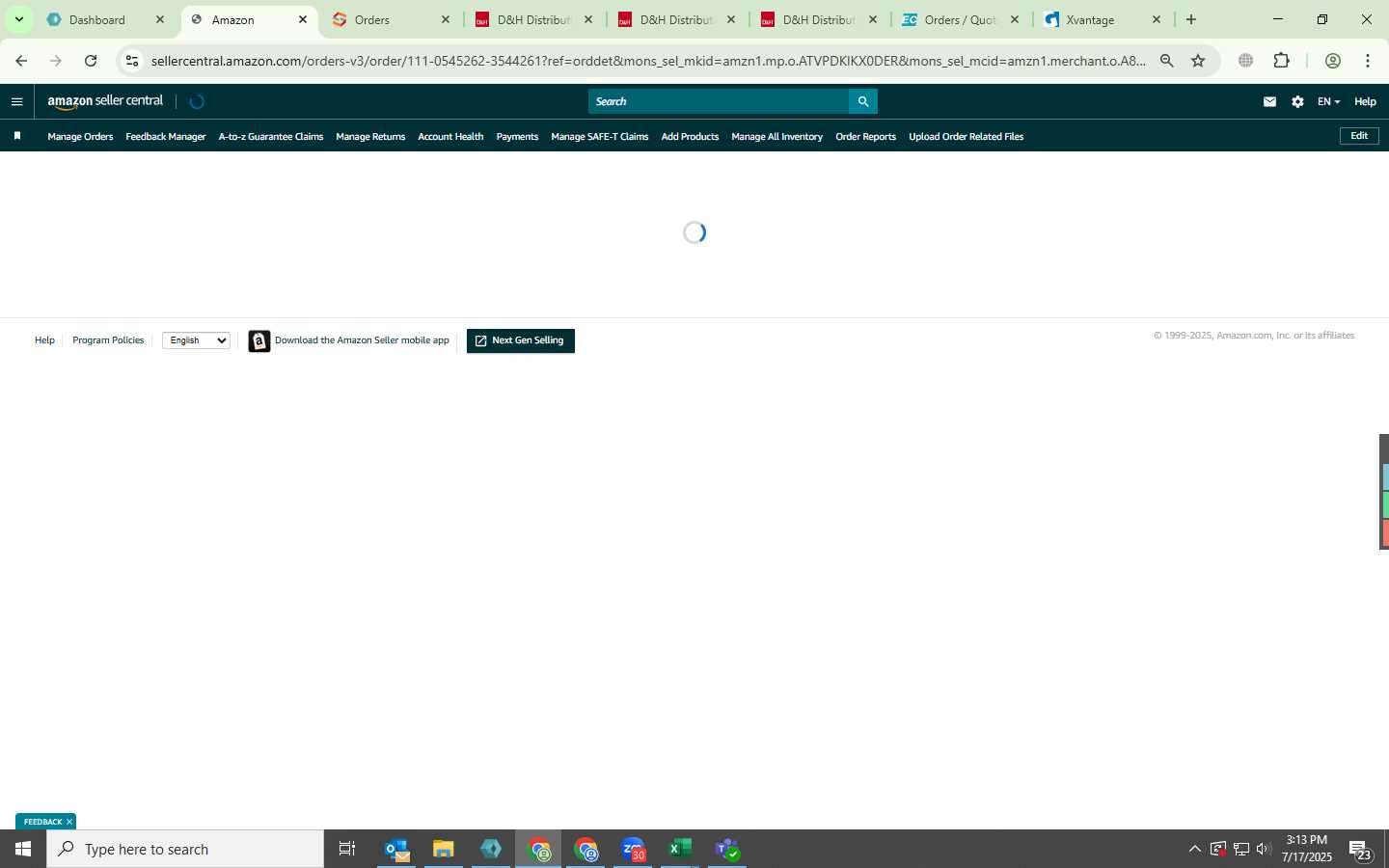1389x868 pixels.
Task: Dismiss the FEEDBACK tag with its X
Action: [x=69, y=822]
